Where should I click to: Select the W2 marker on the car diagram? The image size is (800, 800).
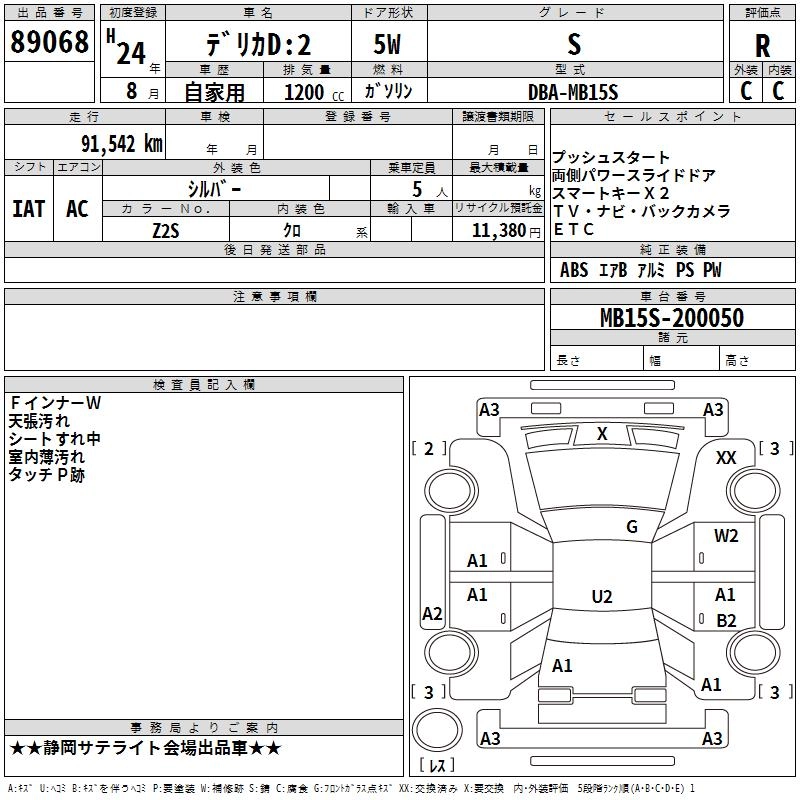coord(726,536)
